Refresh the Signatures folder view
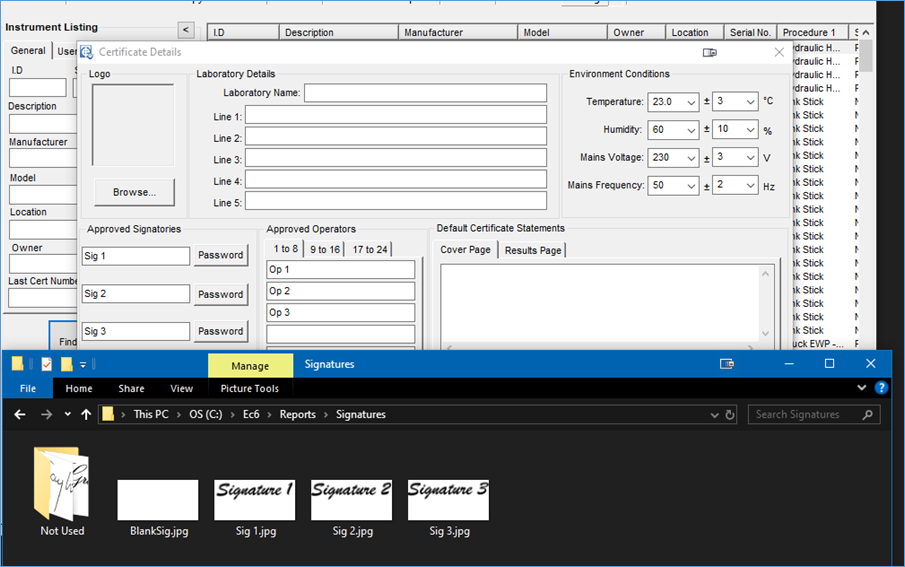The width and height of the screenshot is (905, 567). coord(731,415)
